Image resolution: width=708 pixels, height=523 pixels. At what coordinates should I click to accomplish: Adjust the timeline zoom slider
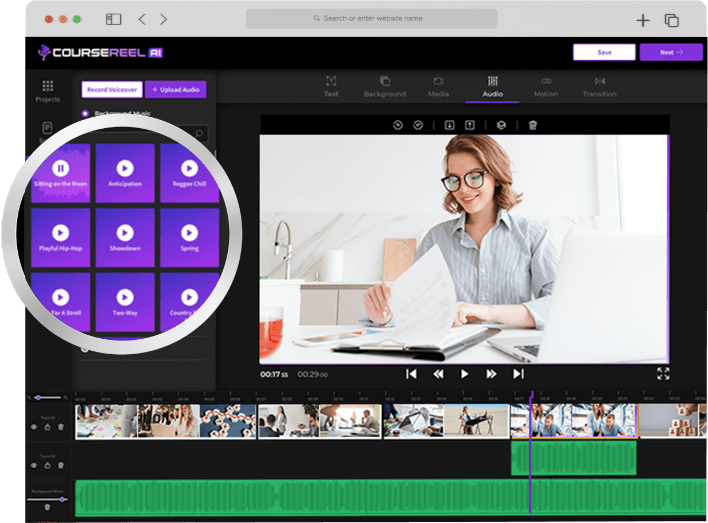click(x=47, y=397)
